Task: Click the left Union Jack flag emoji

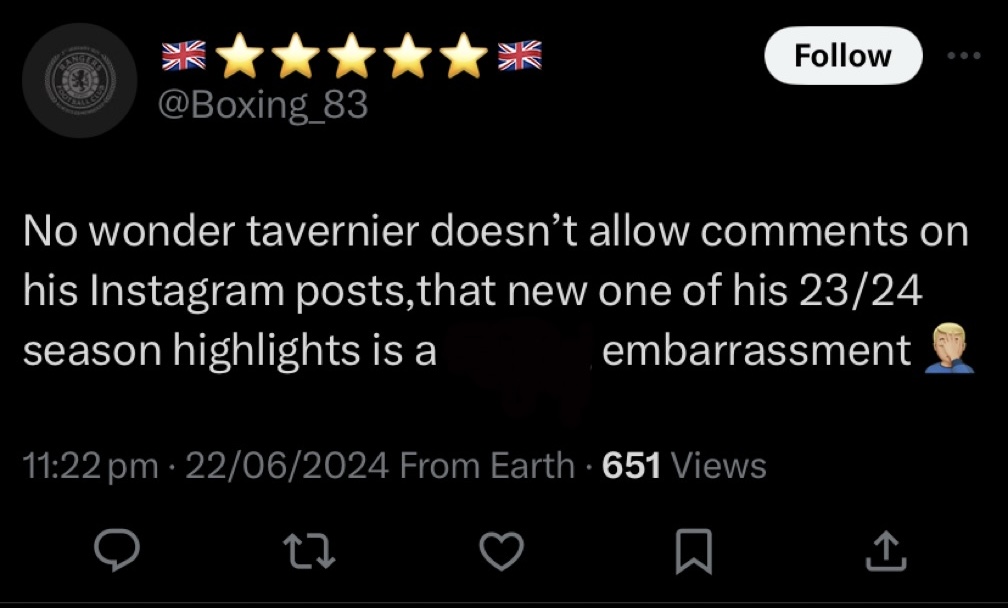Action: (x=184, y=55)
